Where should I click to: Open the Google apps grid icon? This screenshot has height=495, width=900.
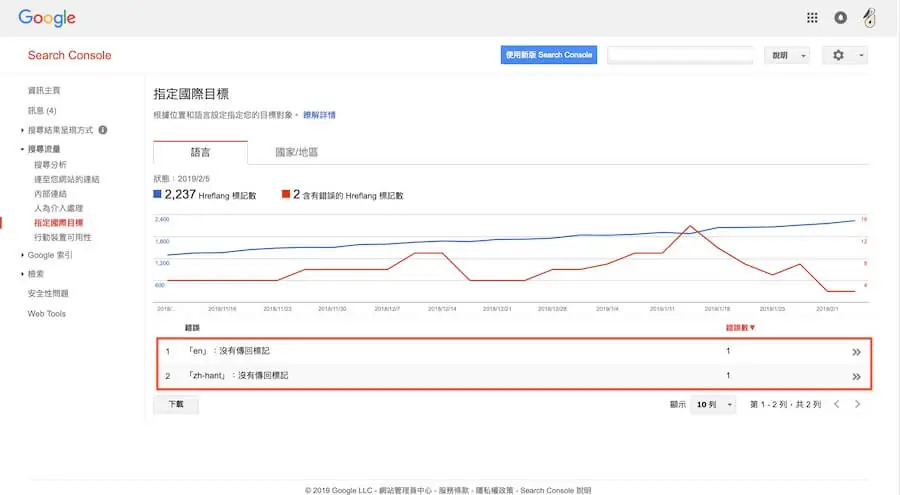812,18
